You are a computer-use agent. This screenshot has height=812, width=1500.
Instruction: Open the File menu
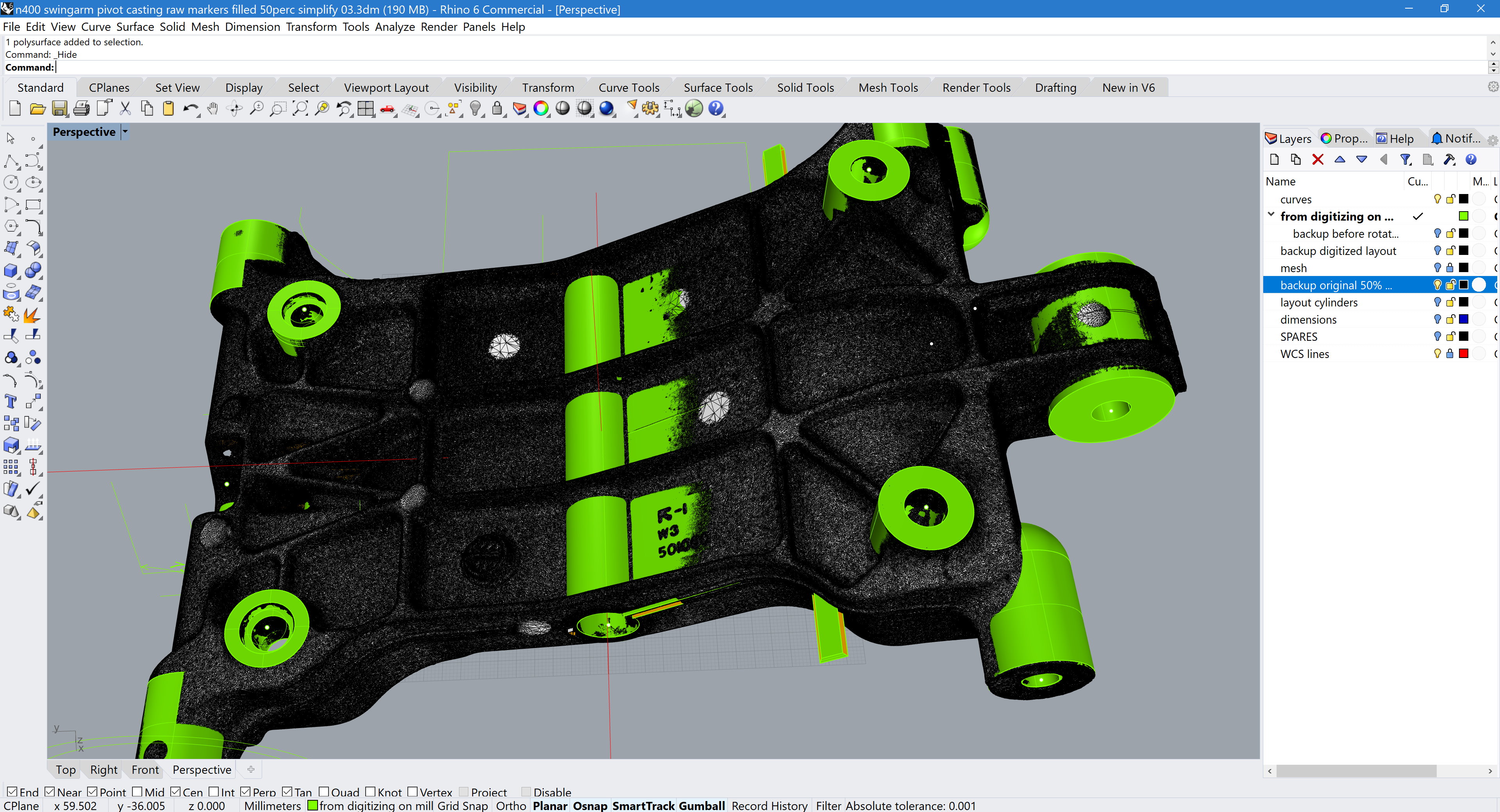click(x=12, y=27)
